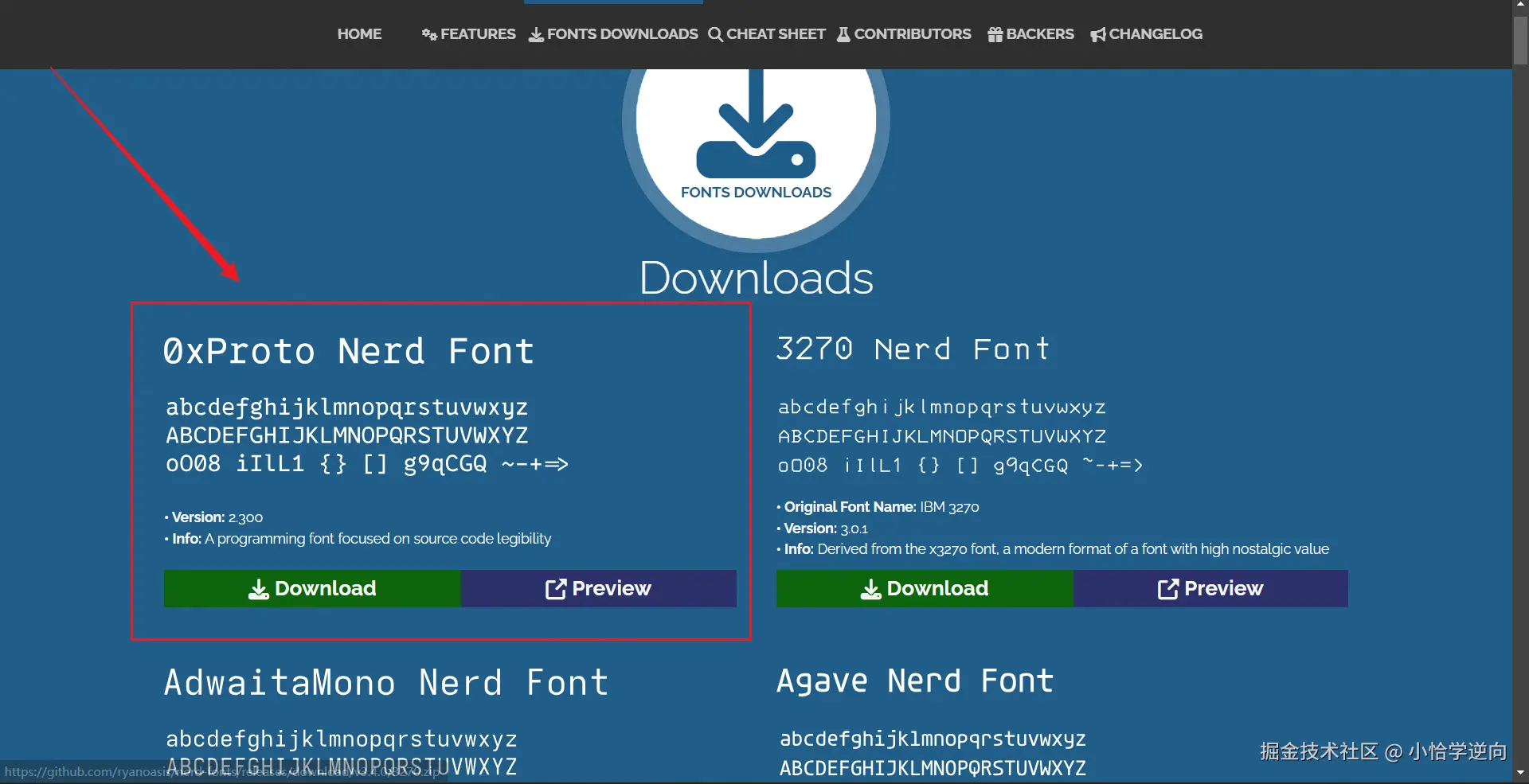Download the 0xProto Nerd Font
Image resolution: width=1529 pixels, height=784 pixels.
312,588
